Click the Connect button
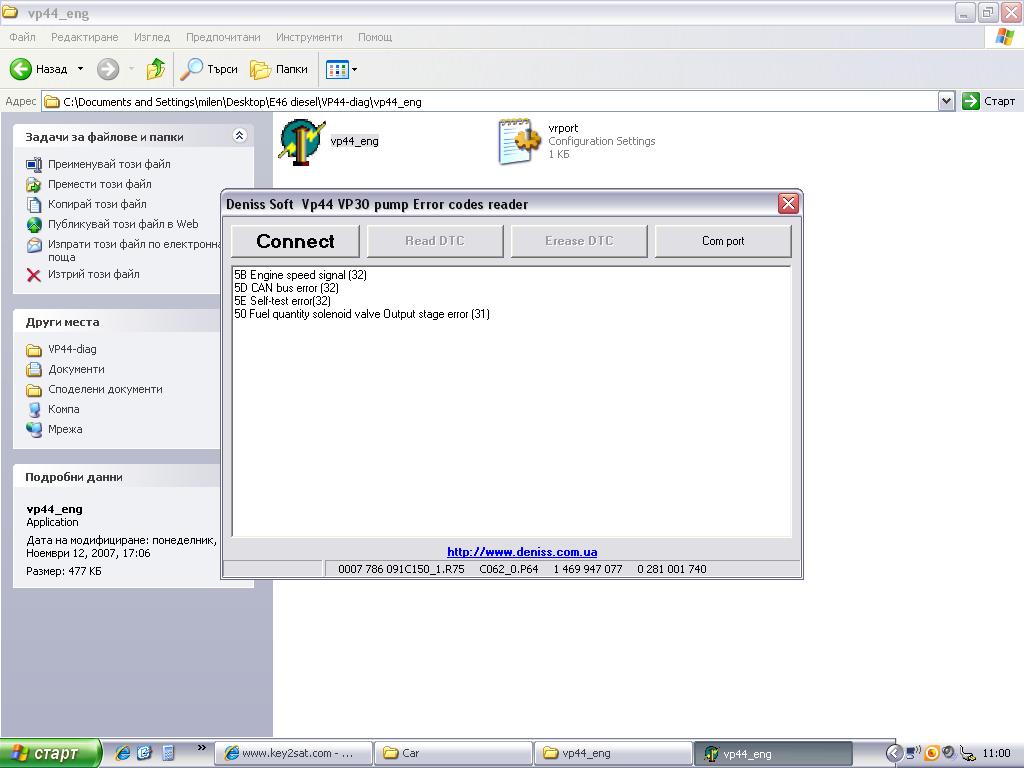The image size is (1024, 768). click(295, 241)
